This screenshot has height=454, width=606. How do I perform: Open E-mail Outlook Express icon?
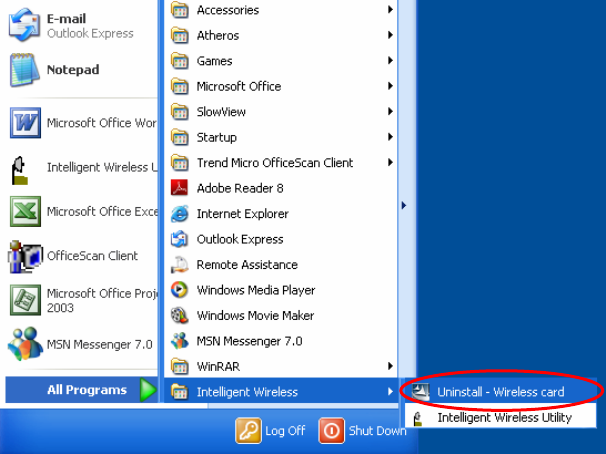24,26
